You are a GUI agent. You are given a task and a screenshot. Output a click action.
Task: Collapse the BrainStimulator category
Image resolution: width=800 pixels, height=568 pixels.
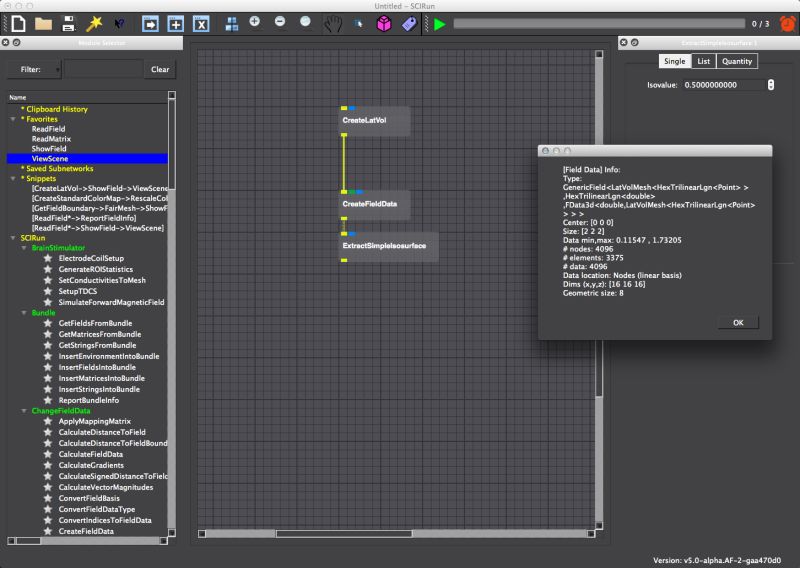(24, 248)
